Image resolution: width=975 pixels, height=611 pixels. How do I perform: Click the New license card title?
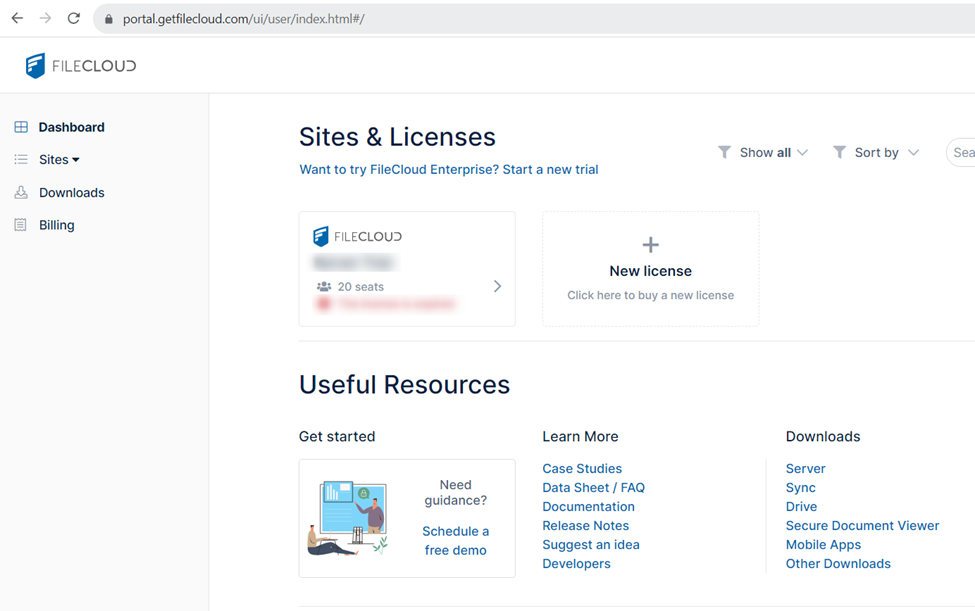pyautogui.click(x=650, y=271)
